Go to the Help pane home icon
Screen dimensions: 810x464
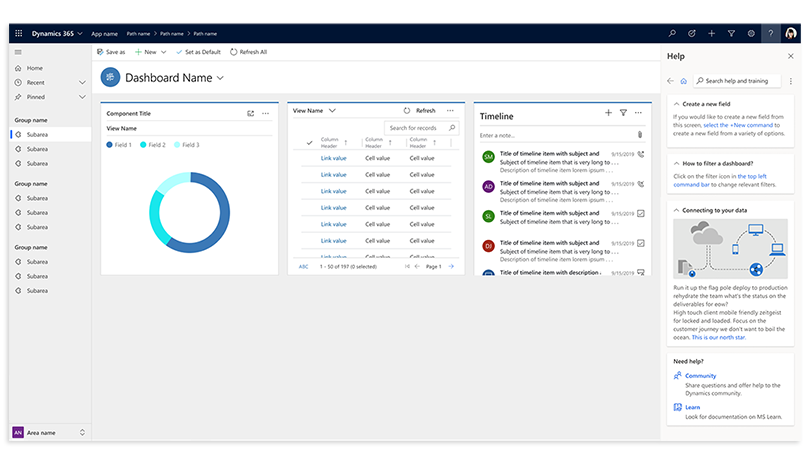tap(683, 80)
